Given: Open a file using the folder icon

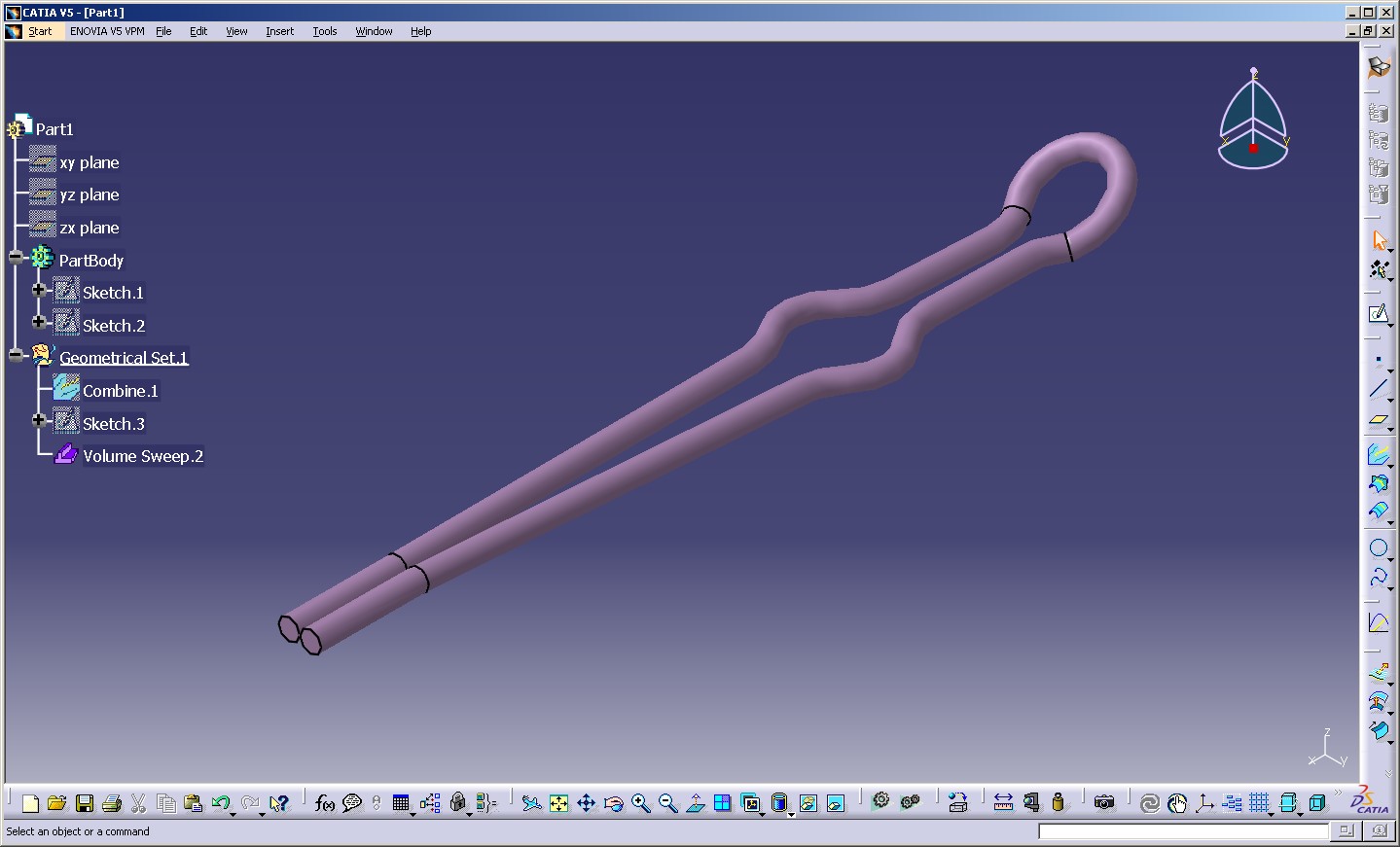Looking at the screenshot, I should (x=57, y=803).
